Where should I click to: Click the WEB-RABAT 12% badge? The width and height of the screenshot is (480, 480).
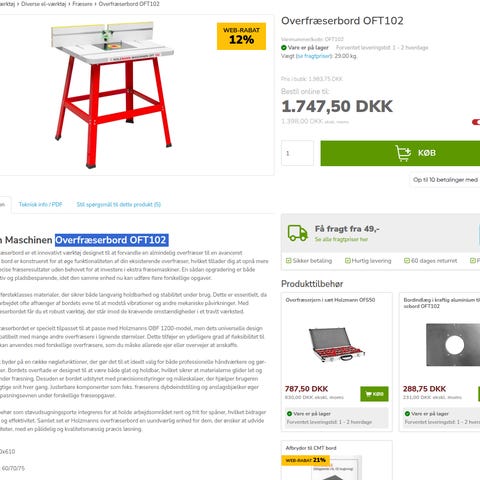241,36
